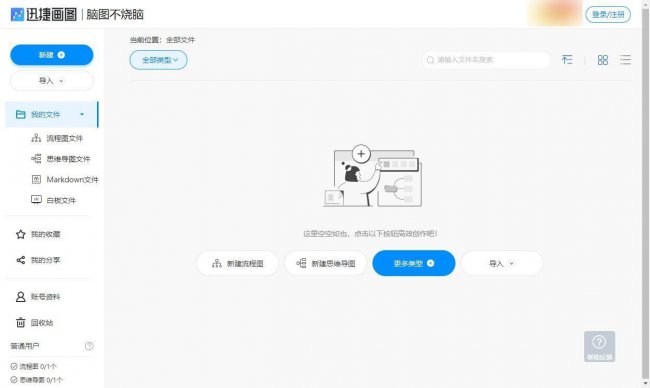Click the person icon for 账号资料
650x388 pixels.
click(20, 297)
